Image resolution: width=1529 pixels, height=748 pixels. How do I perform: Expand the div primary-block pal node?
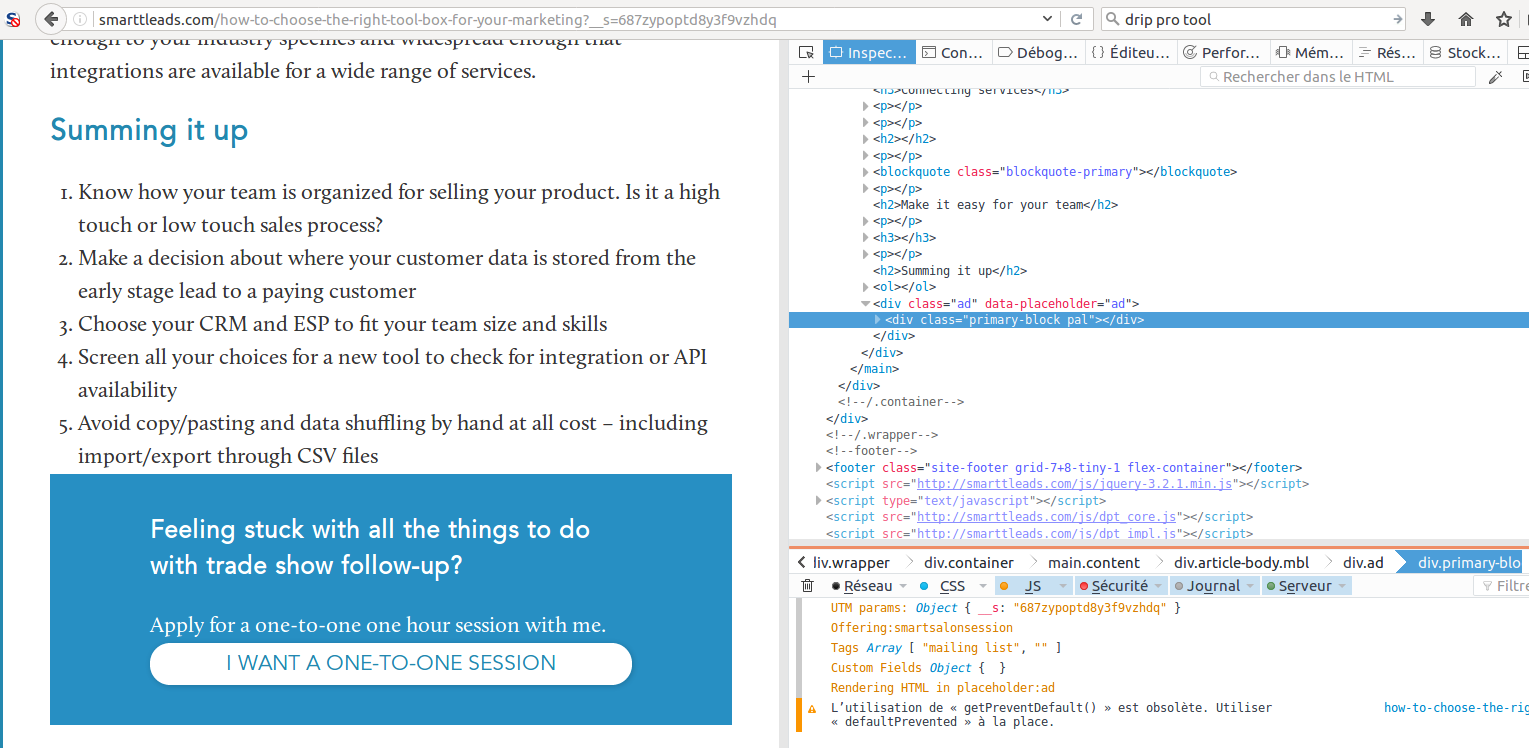pyautogui.click(x=878, y=320)
